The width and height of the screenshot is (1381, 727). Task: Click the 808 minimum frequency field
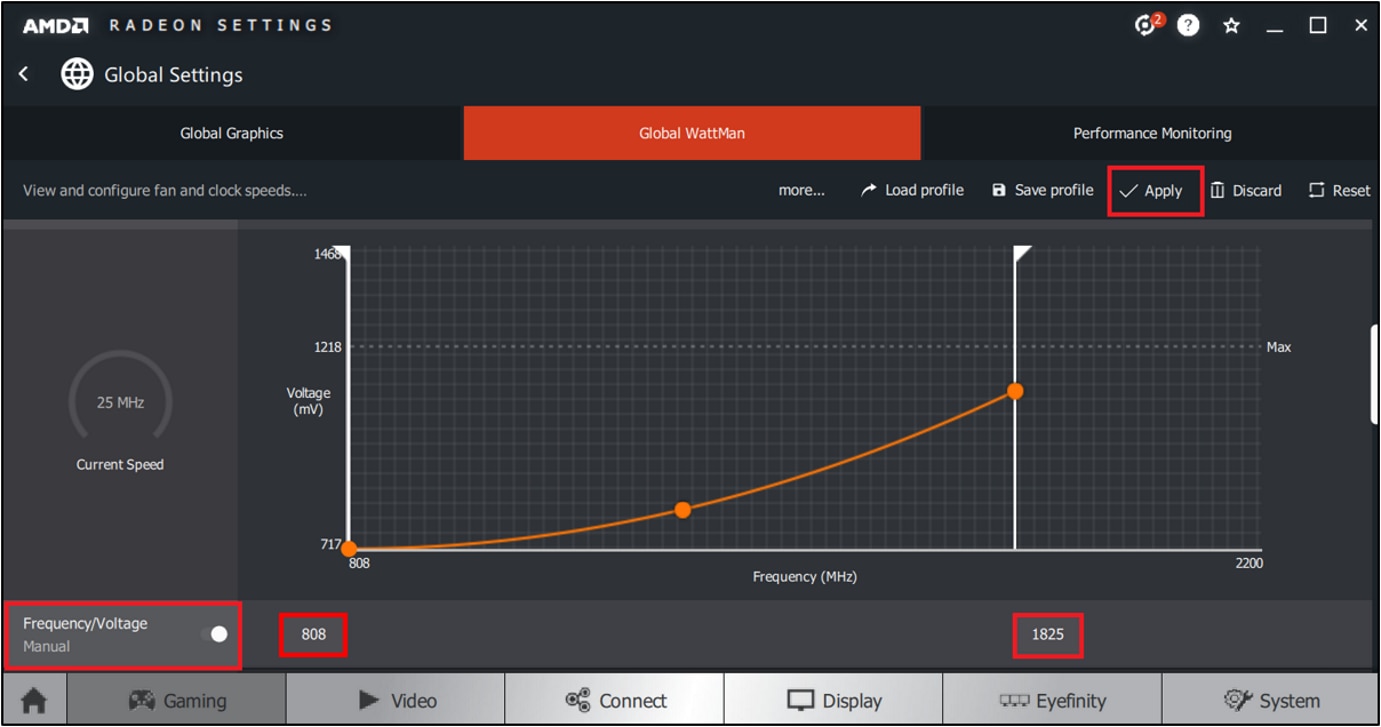point(314,634)
